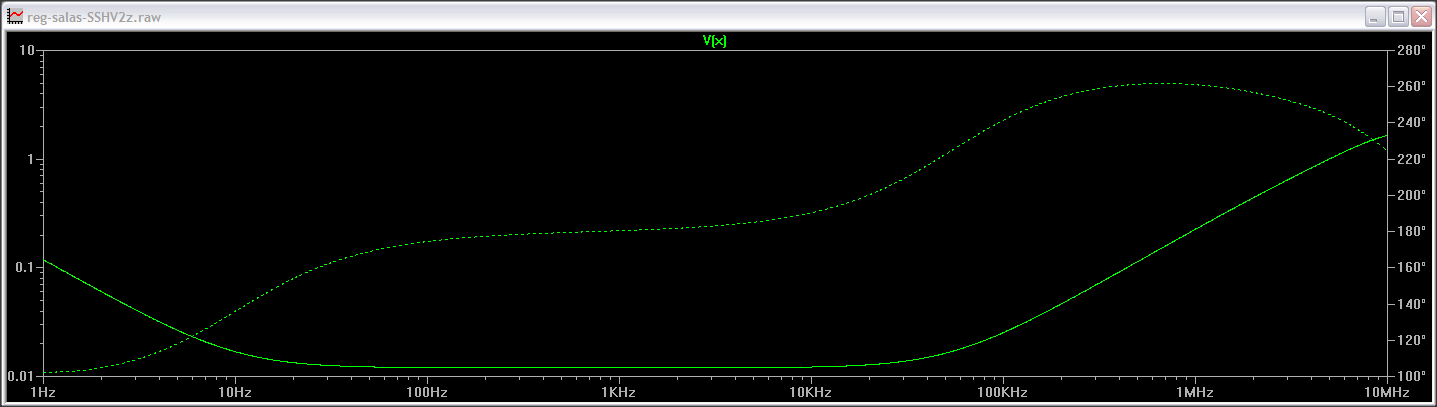
Task: Click the V[x] trace label
Action: (714, 41)
